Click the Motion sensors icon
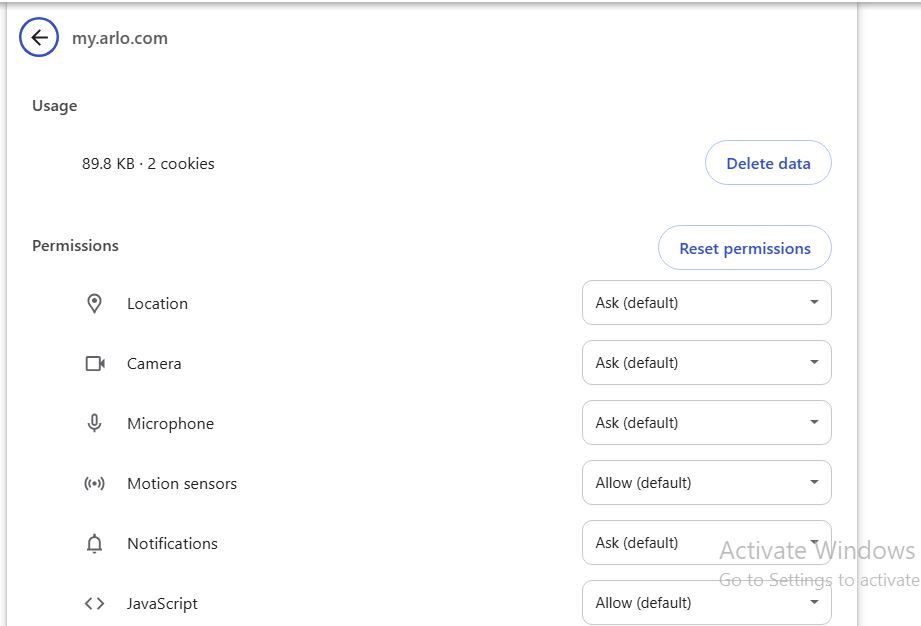921x626 pixels. [x=95, y=483]
